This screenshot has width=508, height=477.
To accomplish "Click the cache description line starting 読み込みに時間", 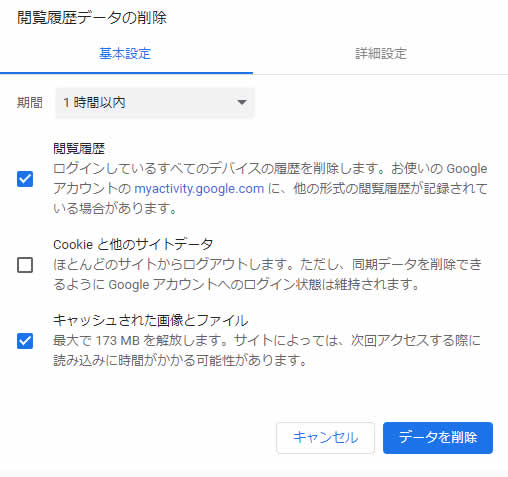I will [x=180, y=360].
